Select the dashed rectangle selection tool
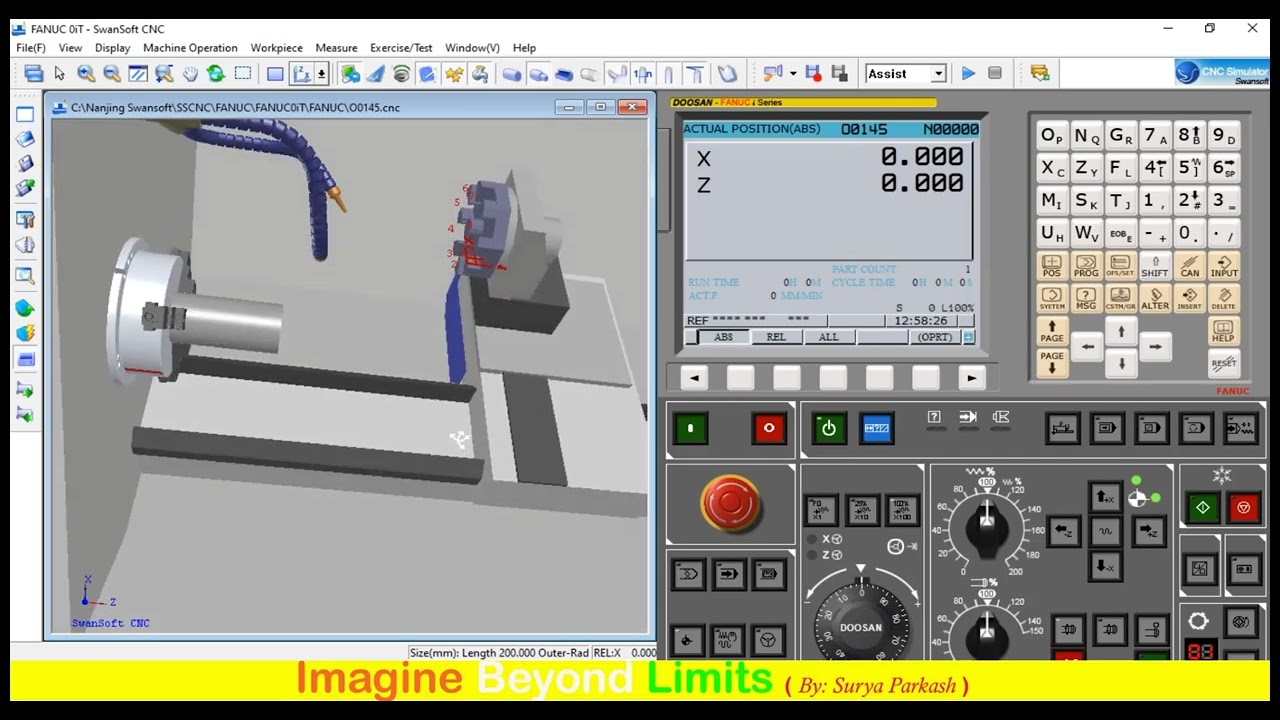 pyautogui.click(x=242, y=73)
